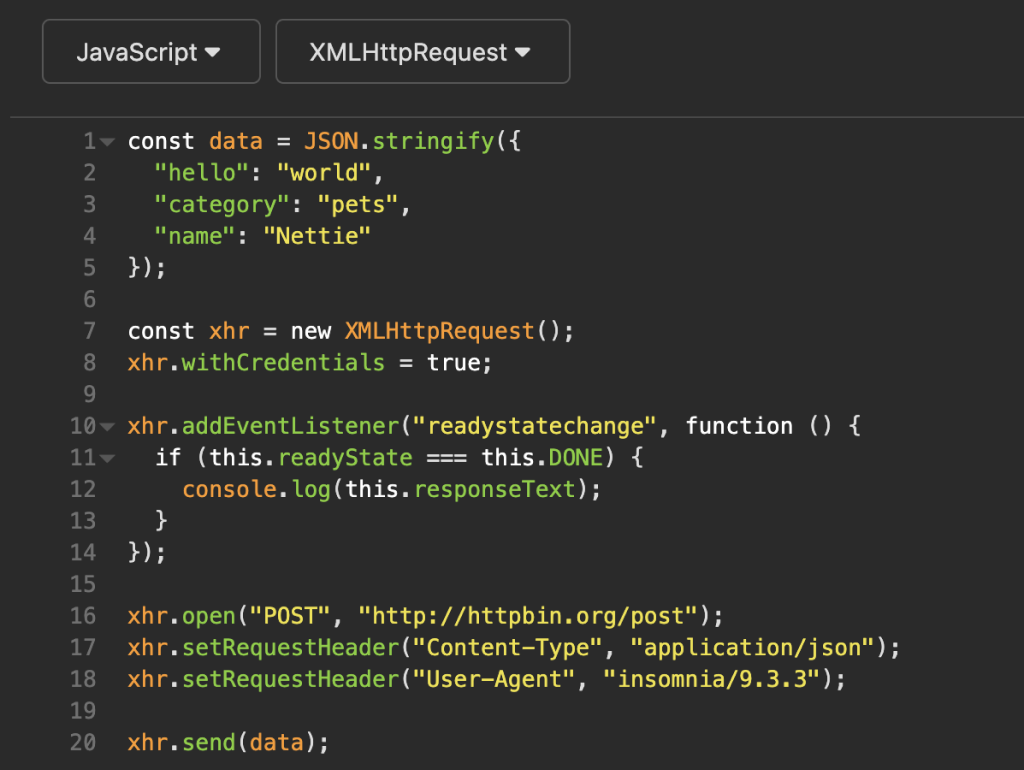Click the "http://httpbin.org/post" URL string
The width and height of the screenshot is (1024, 770).
click(528, 616)
